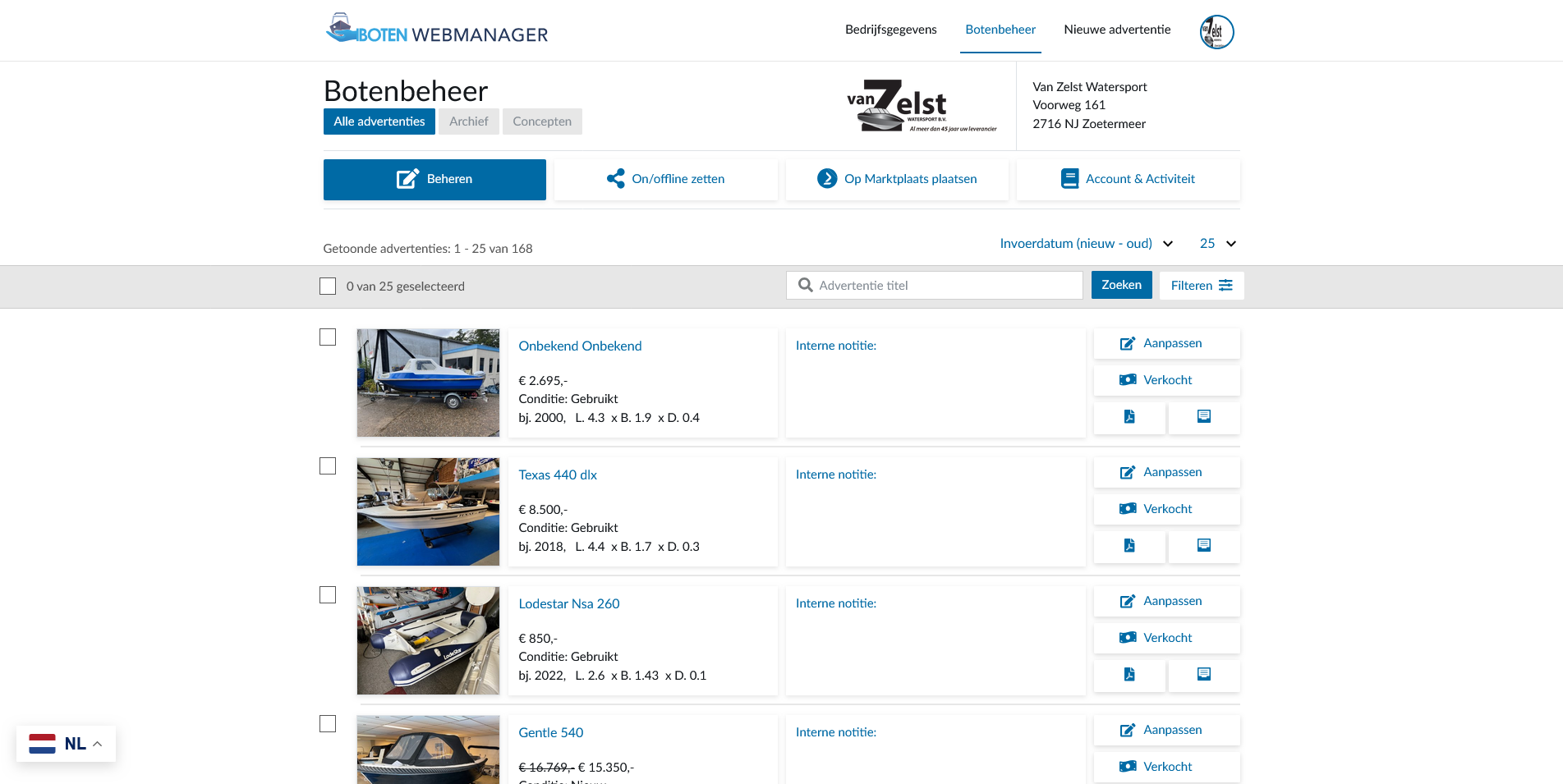
Task: Toggle the select-all advertisements checkbox
Action: pyautogui.click(x=328, y=286)
